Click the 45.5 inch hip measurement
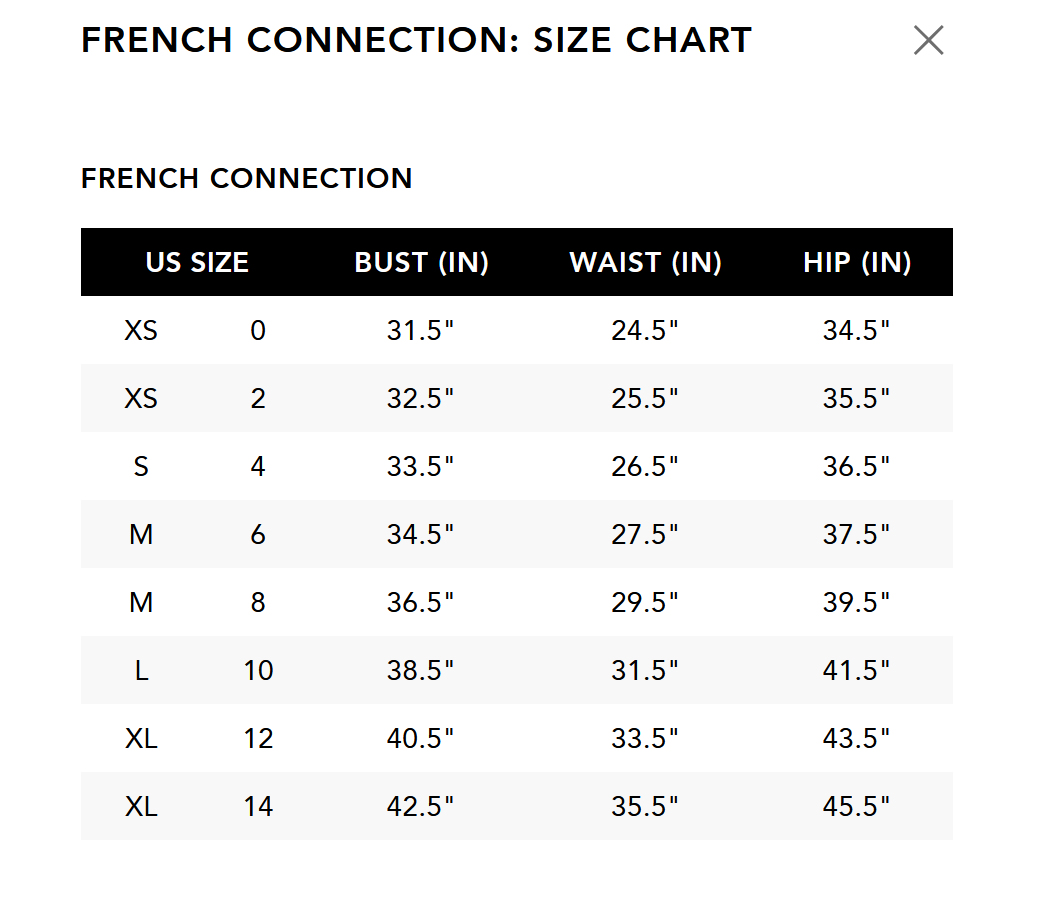 coord(856,806)
